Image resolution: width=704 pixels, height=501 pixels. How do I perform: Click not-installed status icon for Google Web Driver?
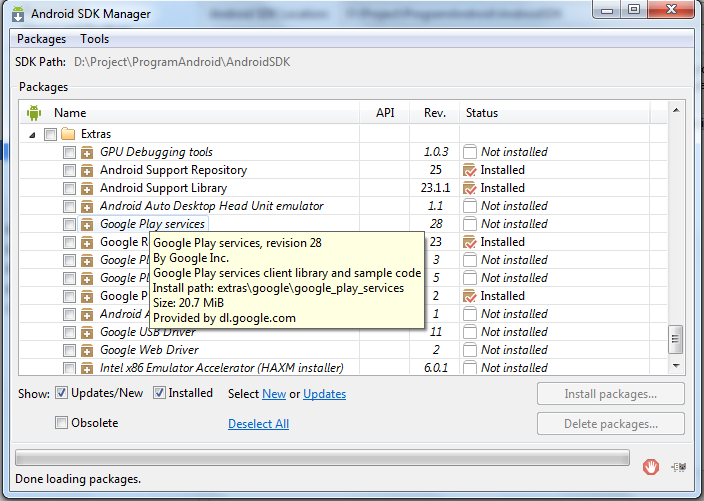(470, 350)
